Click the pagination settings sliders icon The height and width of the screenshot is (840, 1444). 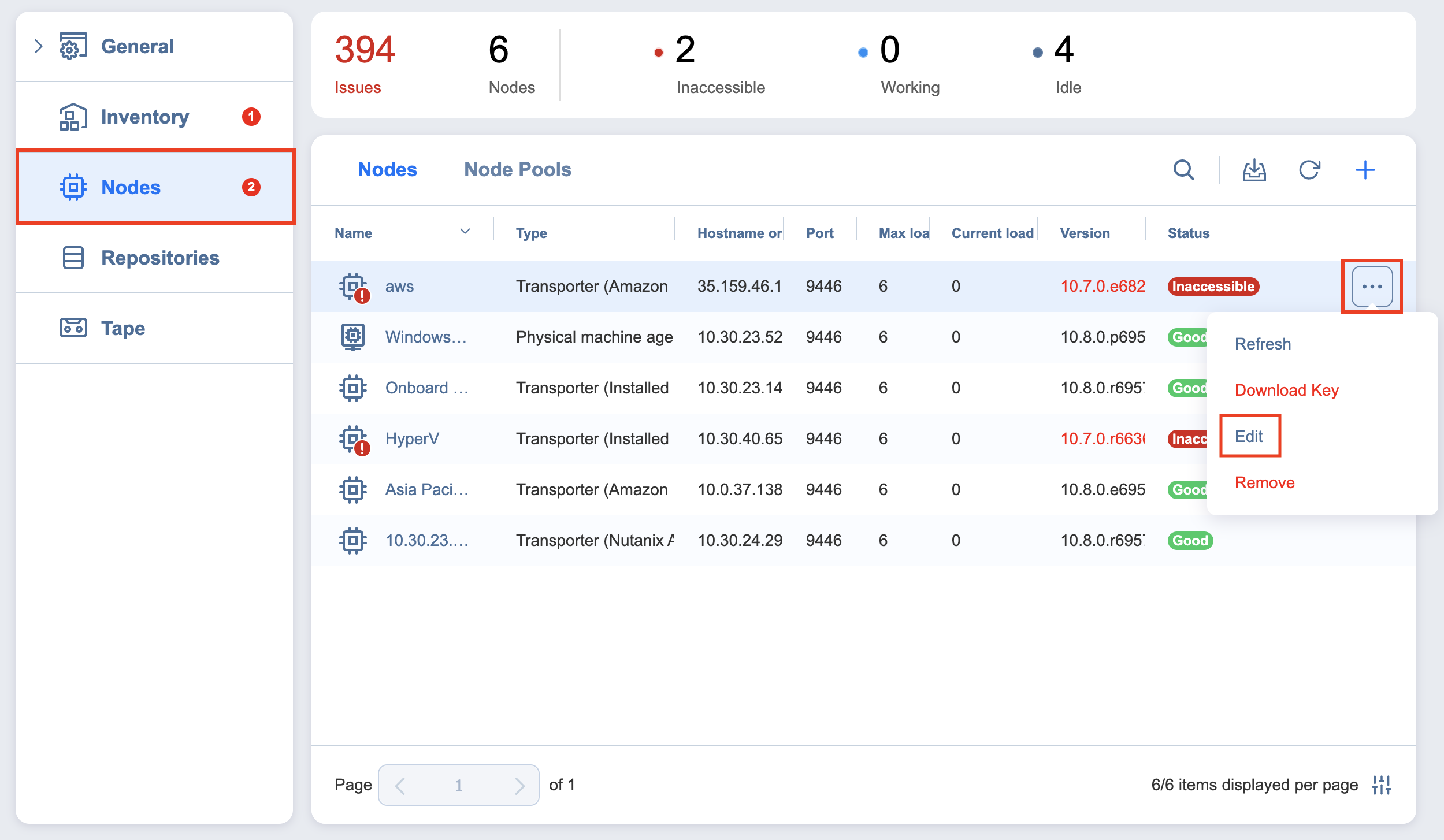[x=1382, y=785]
